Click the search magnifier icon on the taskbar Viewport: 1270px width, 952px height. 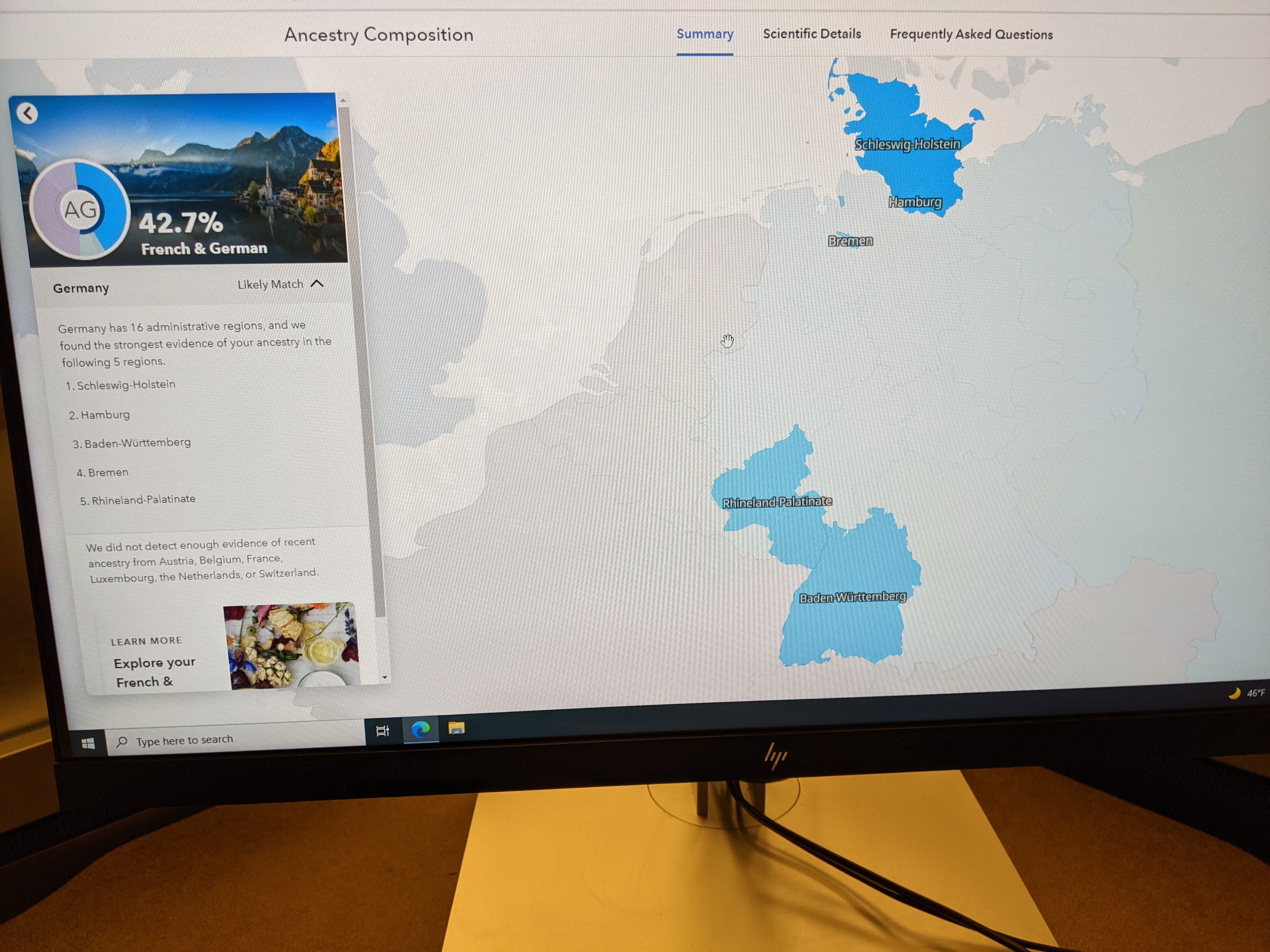(x=122, y=742)
